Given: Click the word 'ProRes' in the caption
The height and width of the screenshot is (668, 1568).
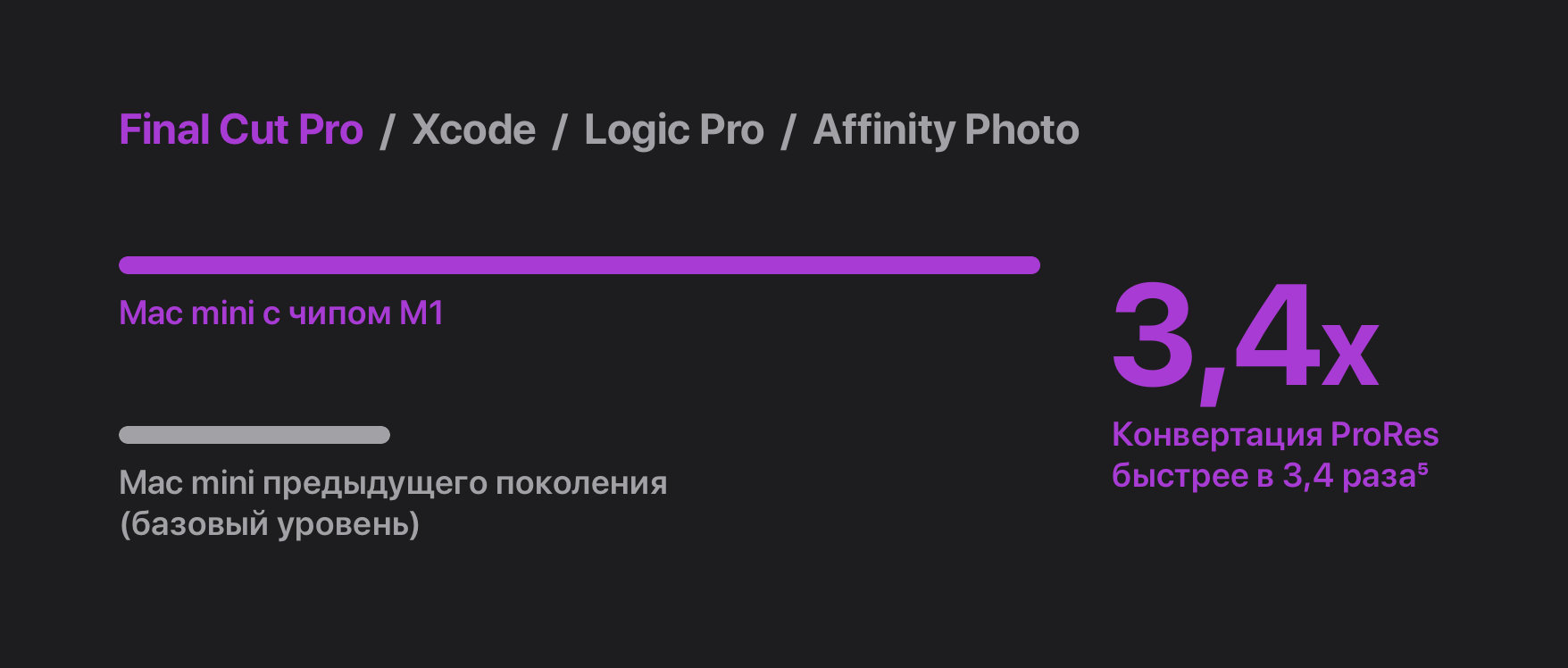Looking at the screenshot, I should tap(1384, 435).
